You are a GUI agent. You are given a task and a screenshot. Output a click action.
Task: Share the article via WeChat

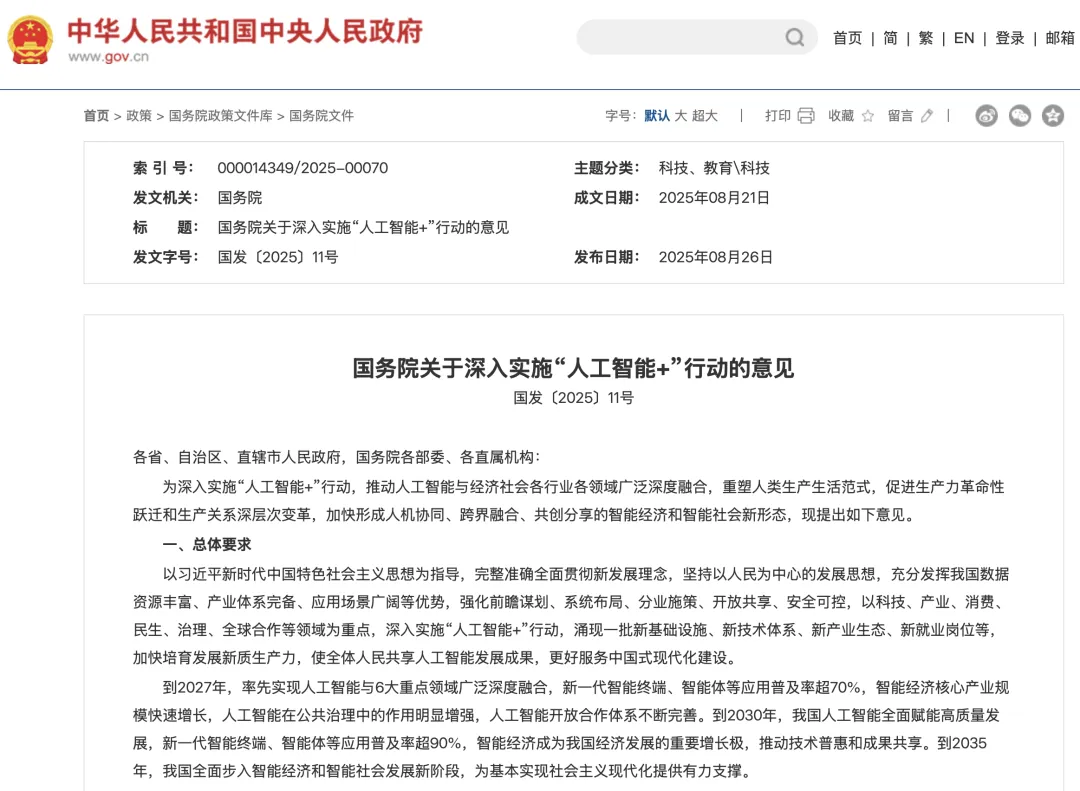tap(1020, 116)
